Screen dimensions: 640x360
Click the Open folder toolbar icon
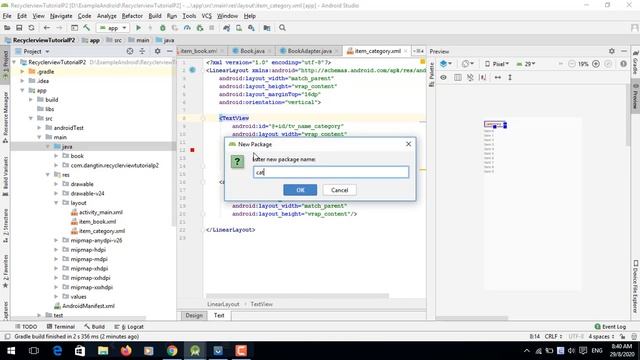[7, 28]
